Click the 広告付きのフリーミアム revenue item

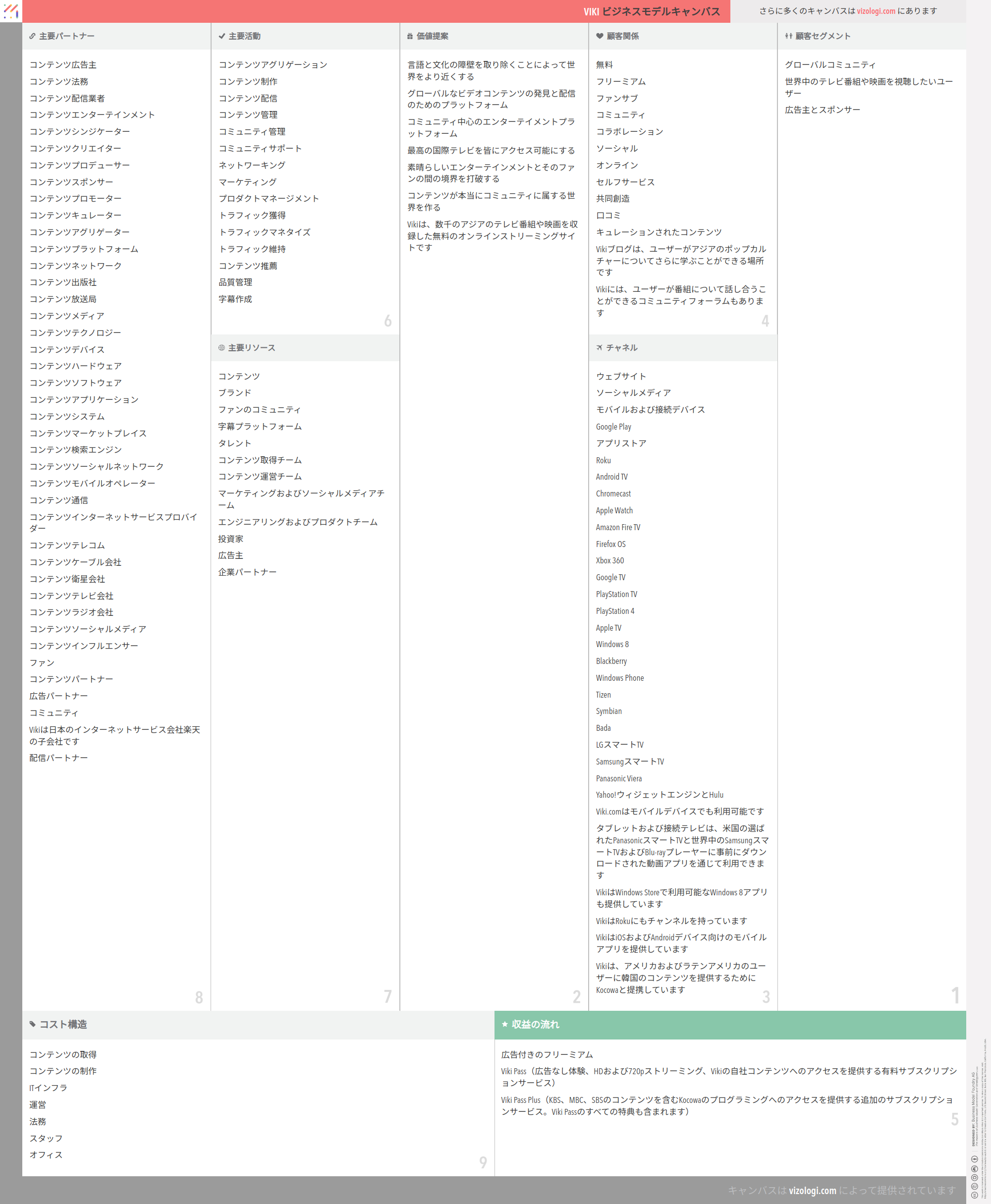pos(547,1054)
